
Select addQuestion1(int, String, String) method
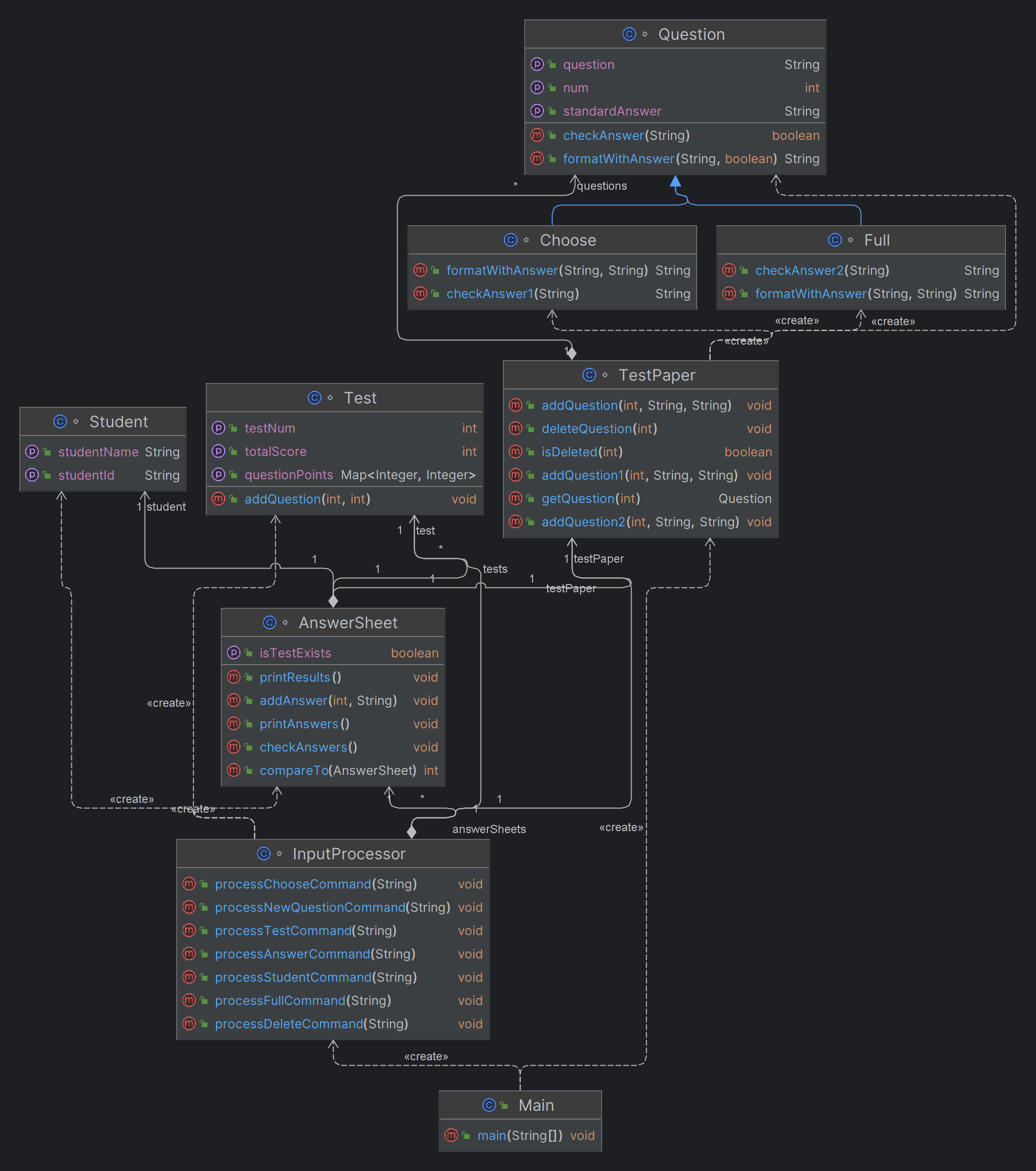(641, 475)
